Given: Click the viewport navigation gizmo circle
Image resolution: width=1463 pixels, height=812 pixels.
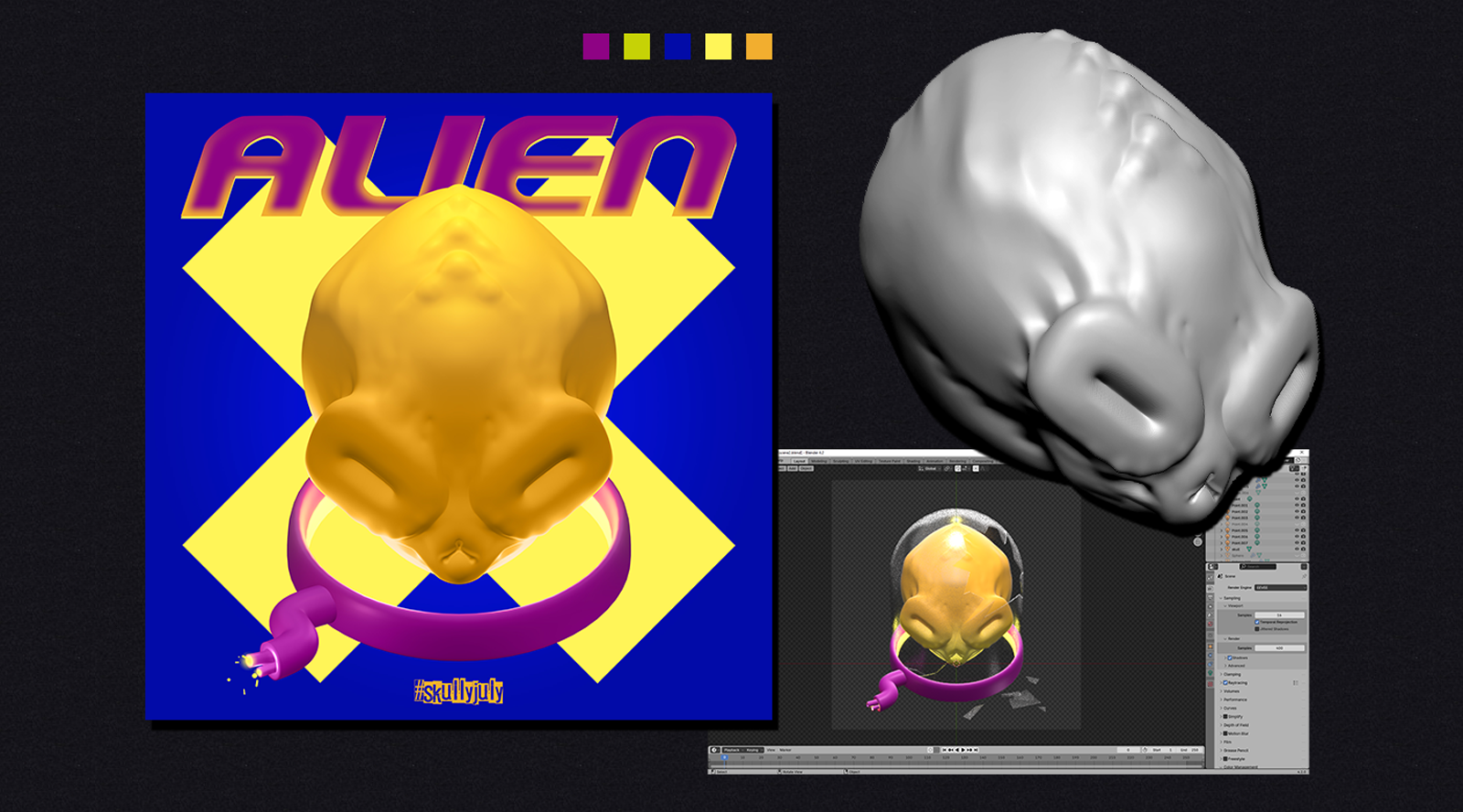Looking at the screenshot, I should pos(1198,541).
